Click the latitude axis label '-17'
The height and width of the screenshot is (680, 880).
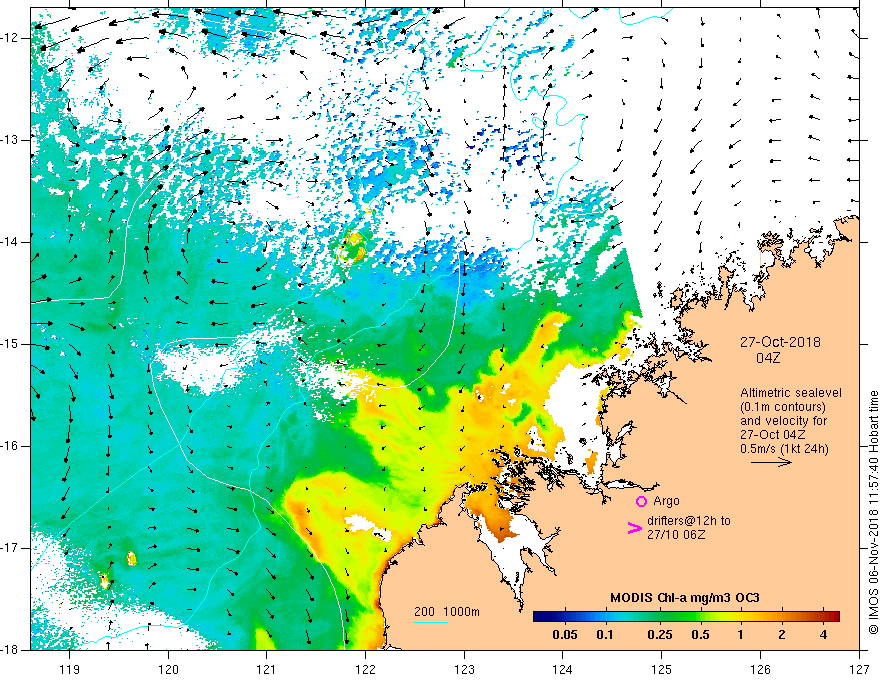12,548
